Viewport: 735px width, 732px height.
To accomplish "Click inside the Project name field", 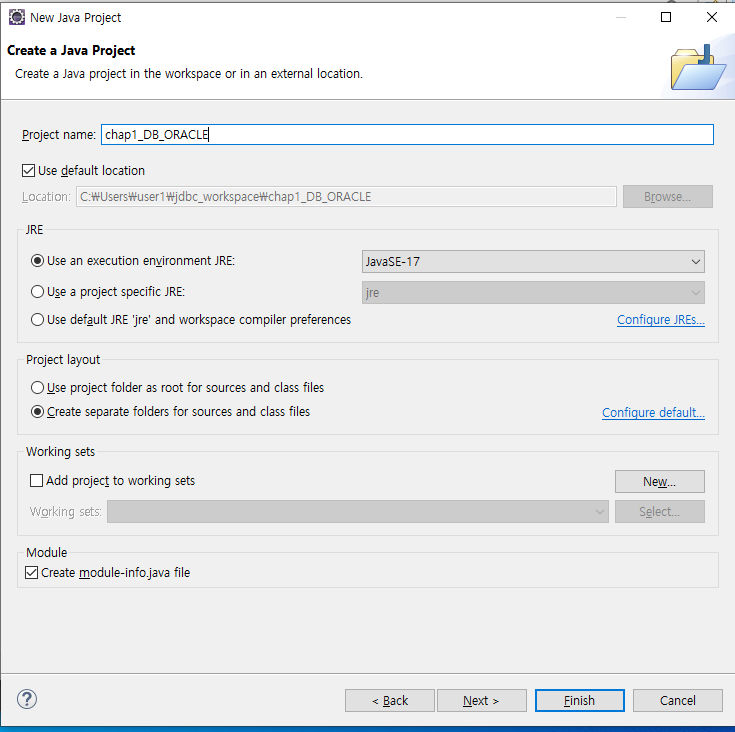I will 407,134.
